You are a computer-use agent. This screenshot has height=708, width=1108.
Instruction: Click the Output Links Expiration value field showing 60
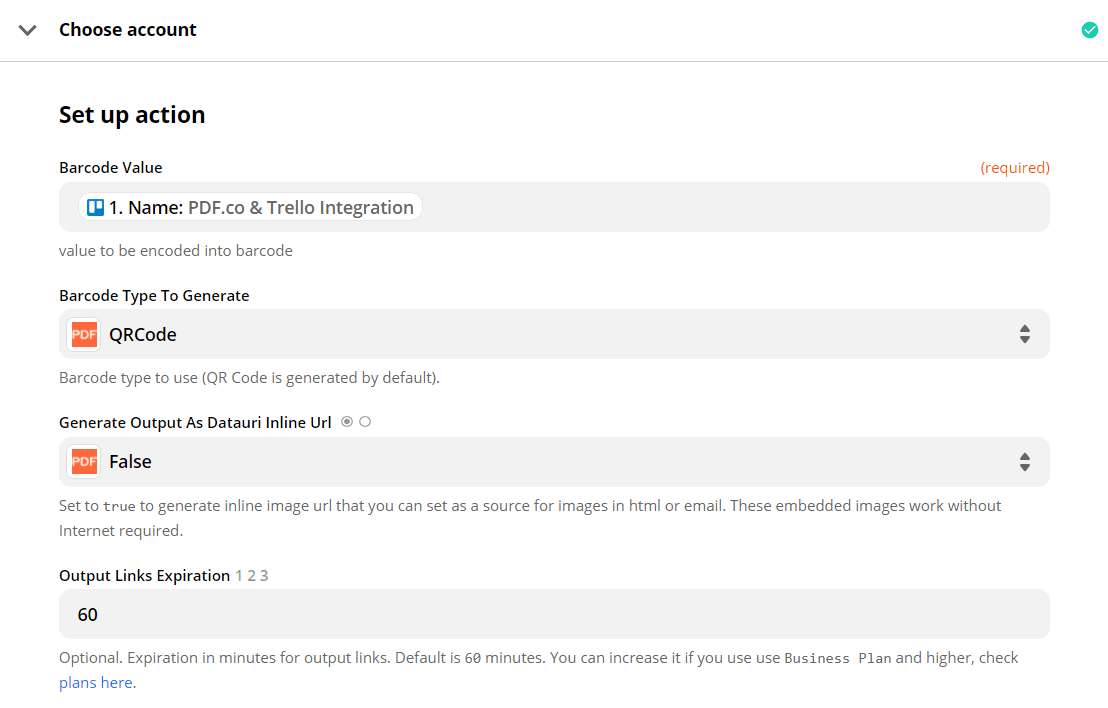click(553, 613)
